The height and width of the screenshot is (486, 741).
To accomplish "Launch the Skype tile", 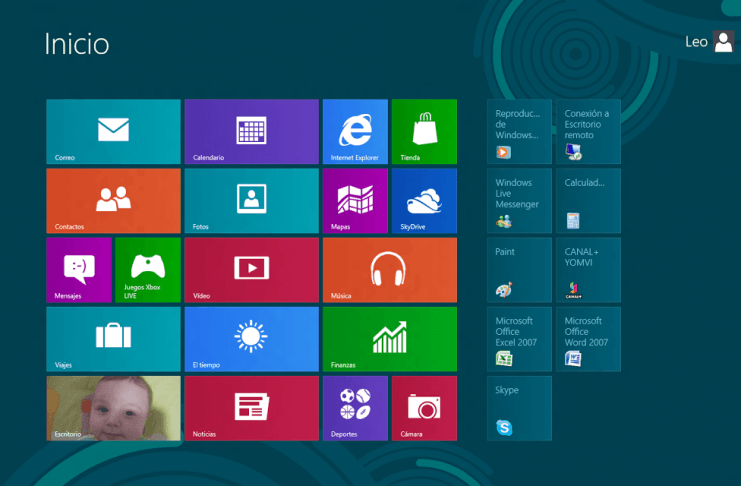I will coord(519,408).
